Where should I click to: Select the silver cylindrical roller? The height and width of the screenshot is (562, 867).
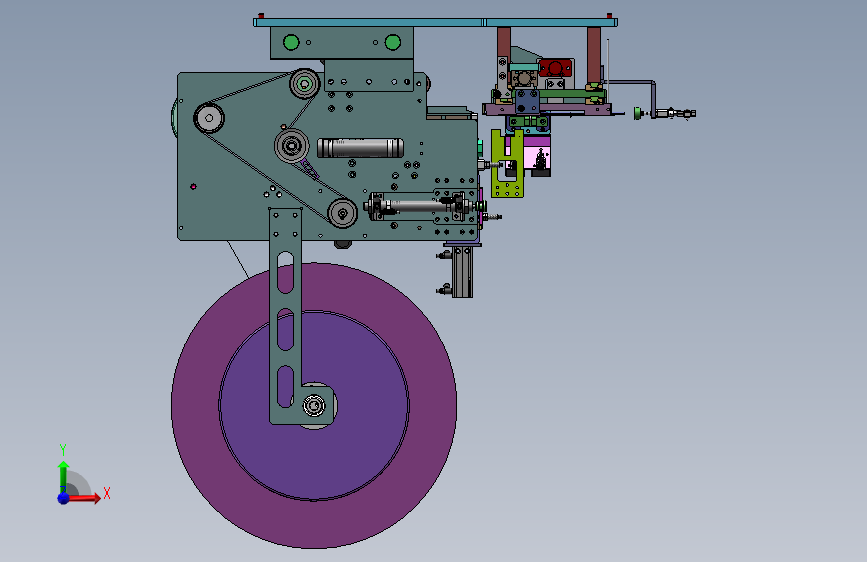click(360, 148)
